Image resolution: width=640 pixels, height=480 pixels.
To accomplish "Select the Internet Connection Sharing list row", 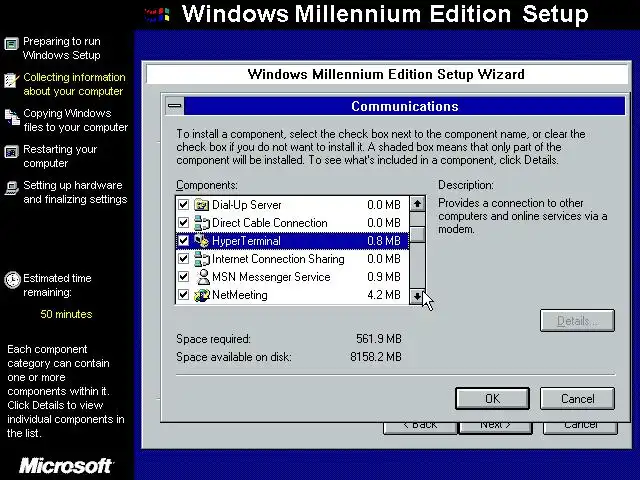I will point(292,259).
